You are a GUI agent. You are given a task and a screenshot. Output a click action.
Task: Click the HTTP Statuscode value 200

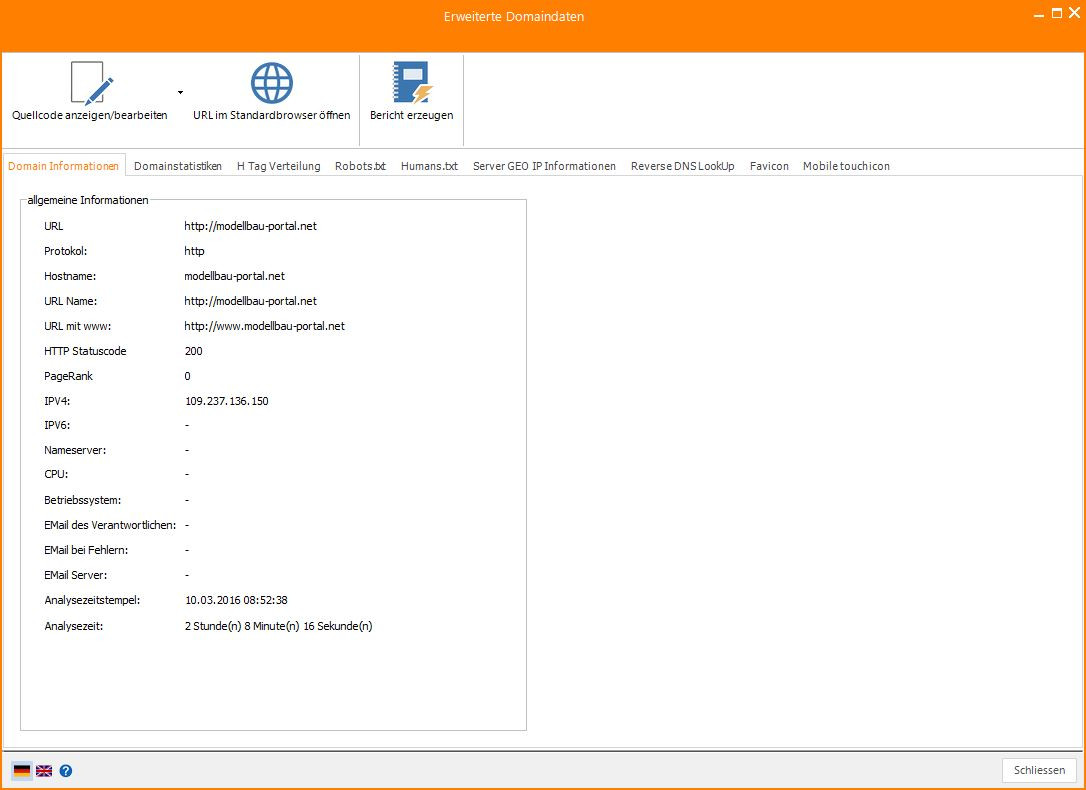coord(194,351)
